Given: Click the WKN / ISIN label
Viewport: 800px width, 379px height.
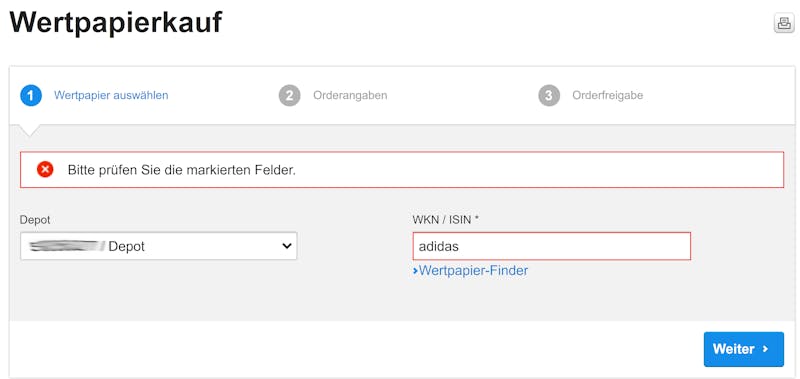Looking at the screenshot, I should coord(446,219).
